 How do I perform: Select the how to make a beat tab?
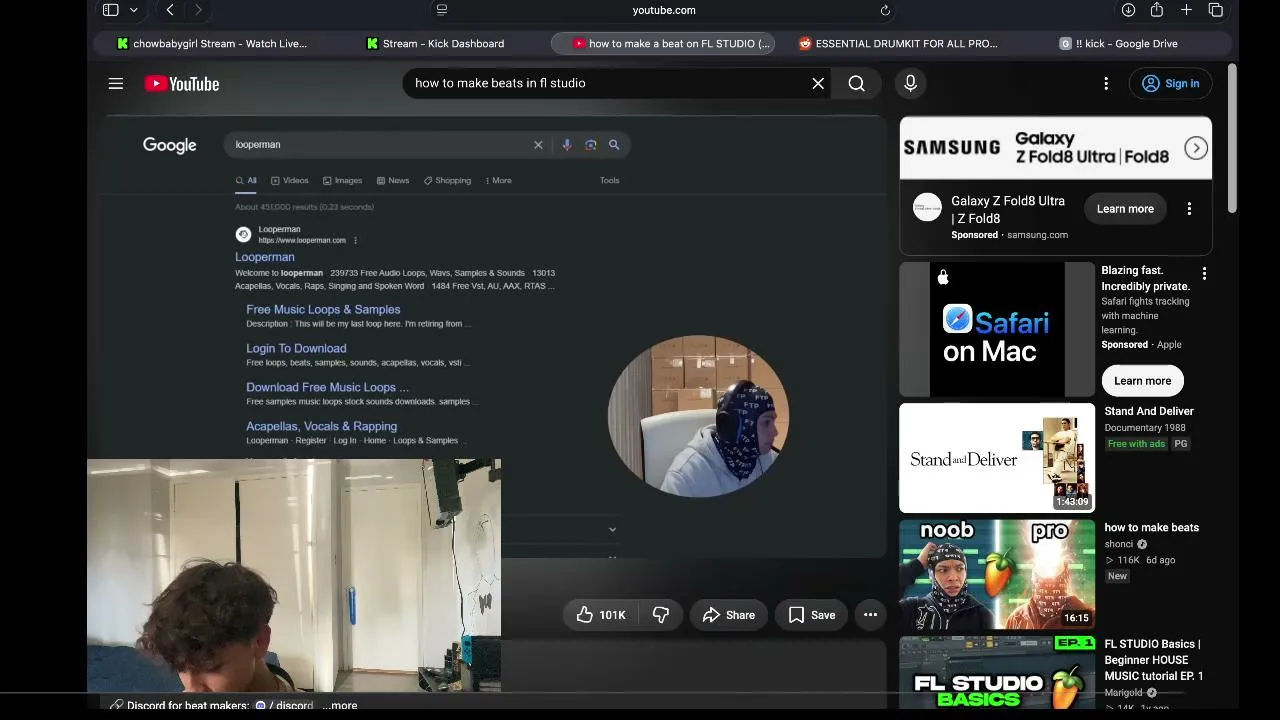pyautogui.click(x=663, y=44)
